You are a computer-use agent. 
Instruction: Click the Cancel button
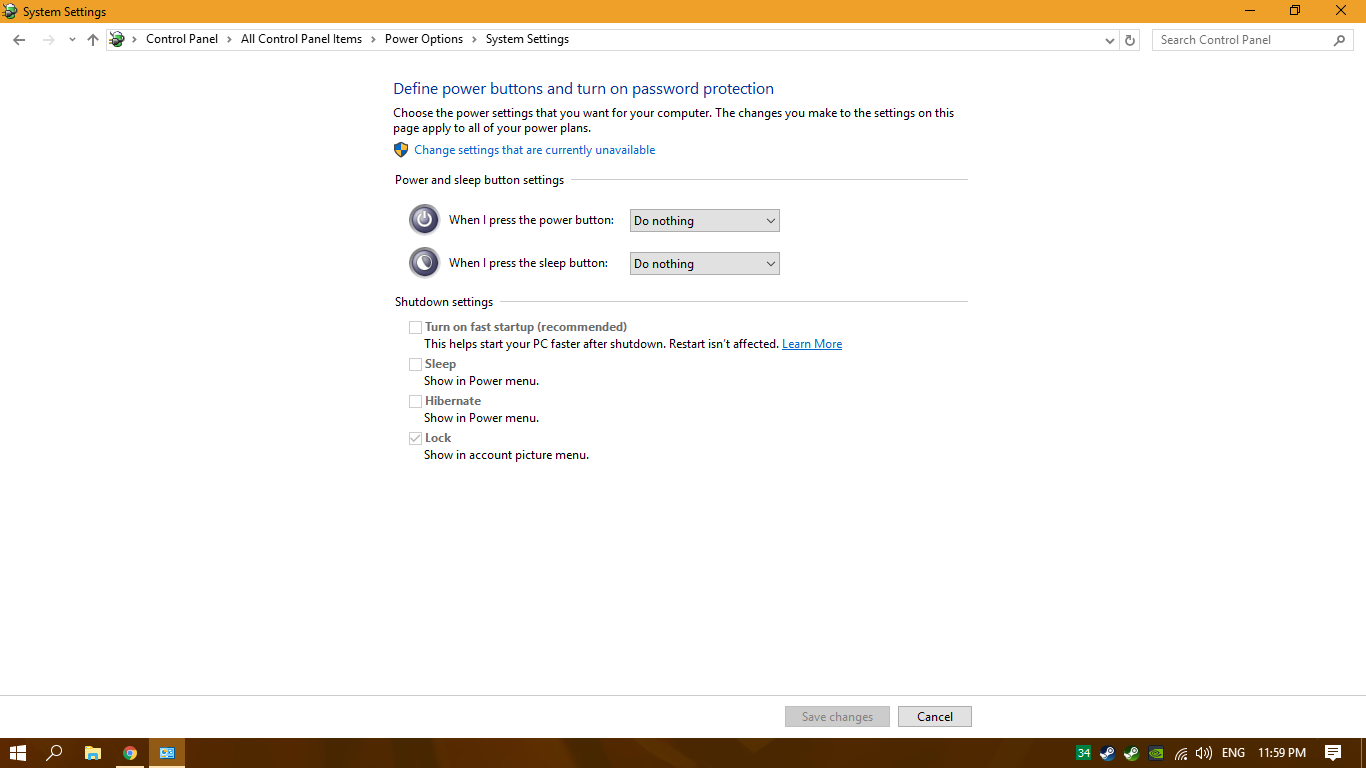(x=934, y=716)
